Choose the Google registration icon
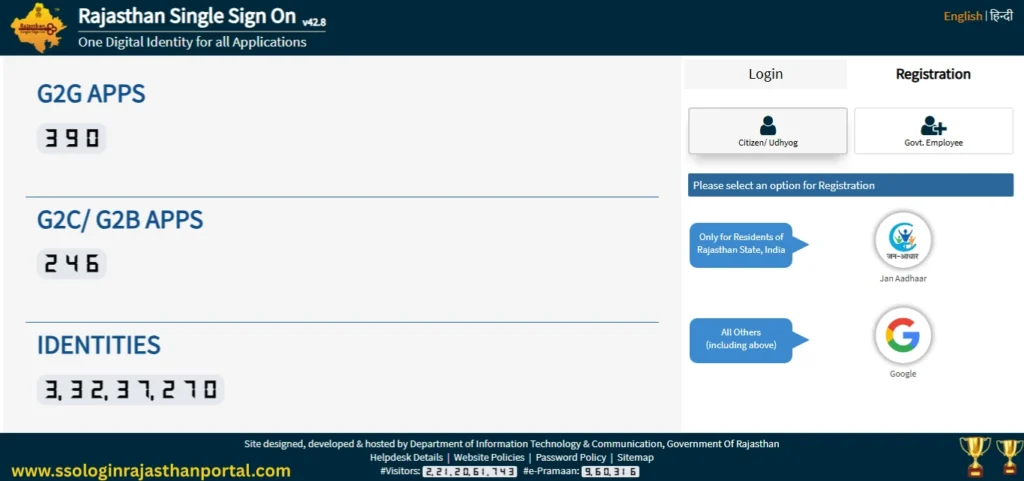Viewport: 1024px width, 481px height. point(903,335)
